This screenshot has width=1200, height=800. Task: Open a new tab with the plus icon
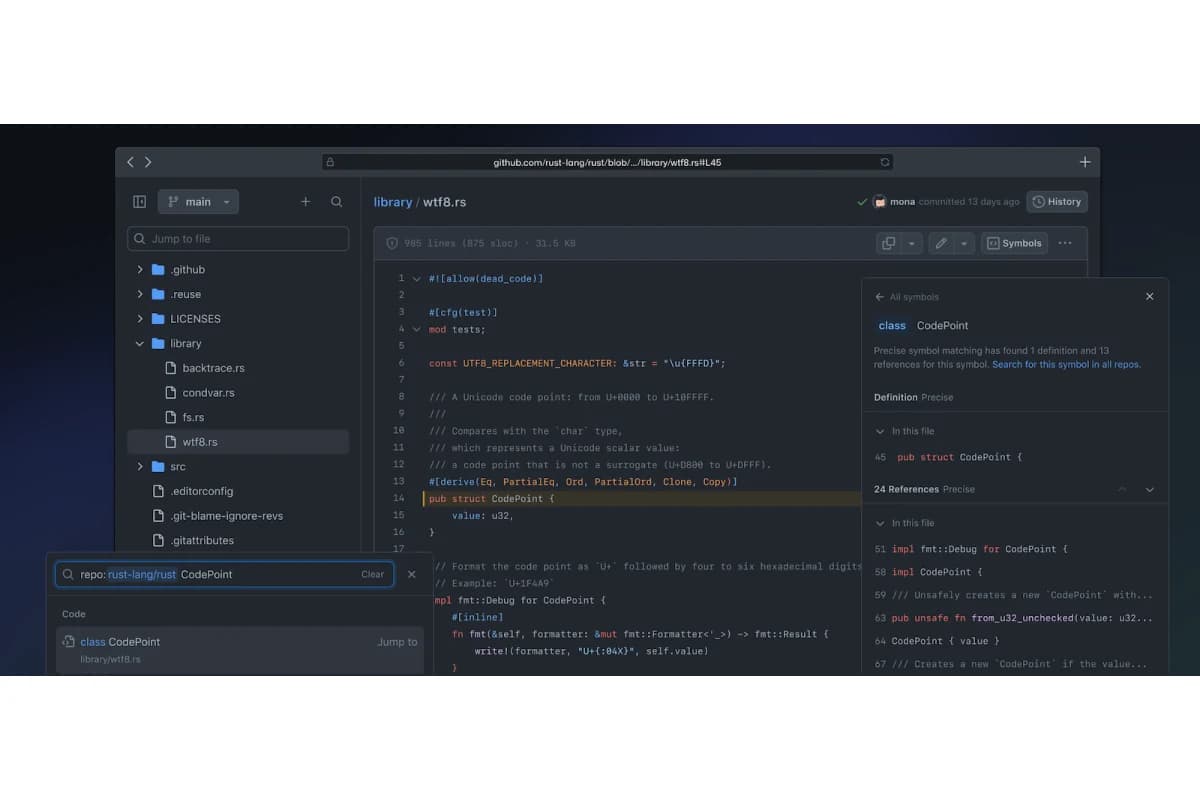click(x=1085, y=162)
